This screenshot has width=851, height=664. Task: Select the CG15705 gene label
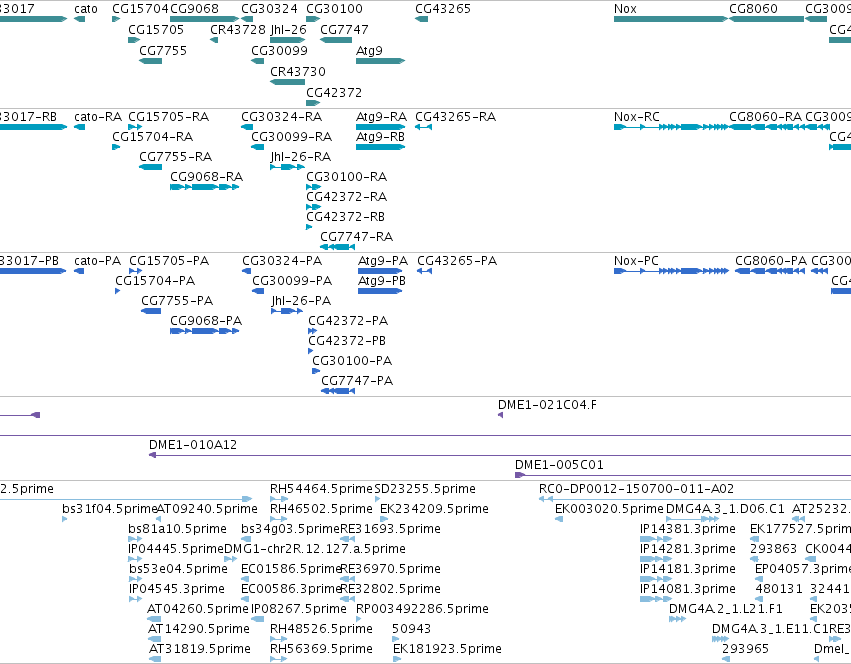pos(156,30)
